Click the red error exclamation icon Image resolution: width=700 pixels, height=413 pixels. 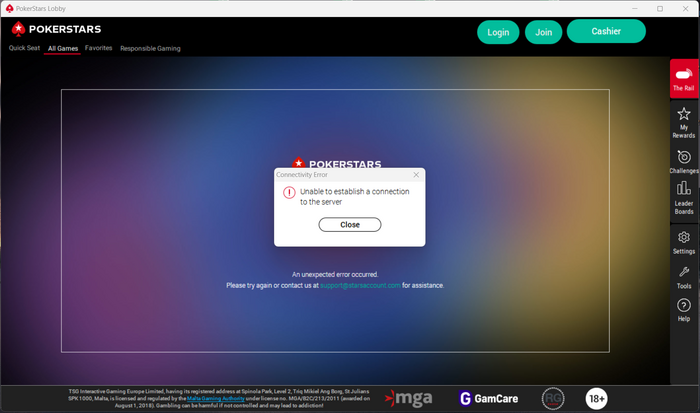289,192
